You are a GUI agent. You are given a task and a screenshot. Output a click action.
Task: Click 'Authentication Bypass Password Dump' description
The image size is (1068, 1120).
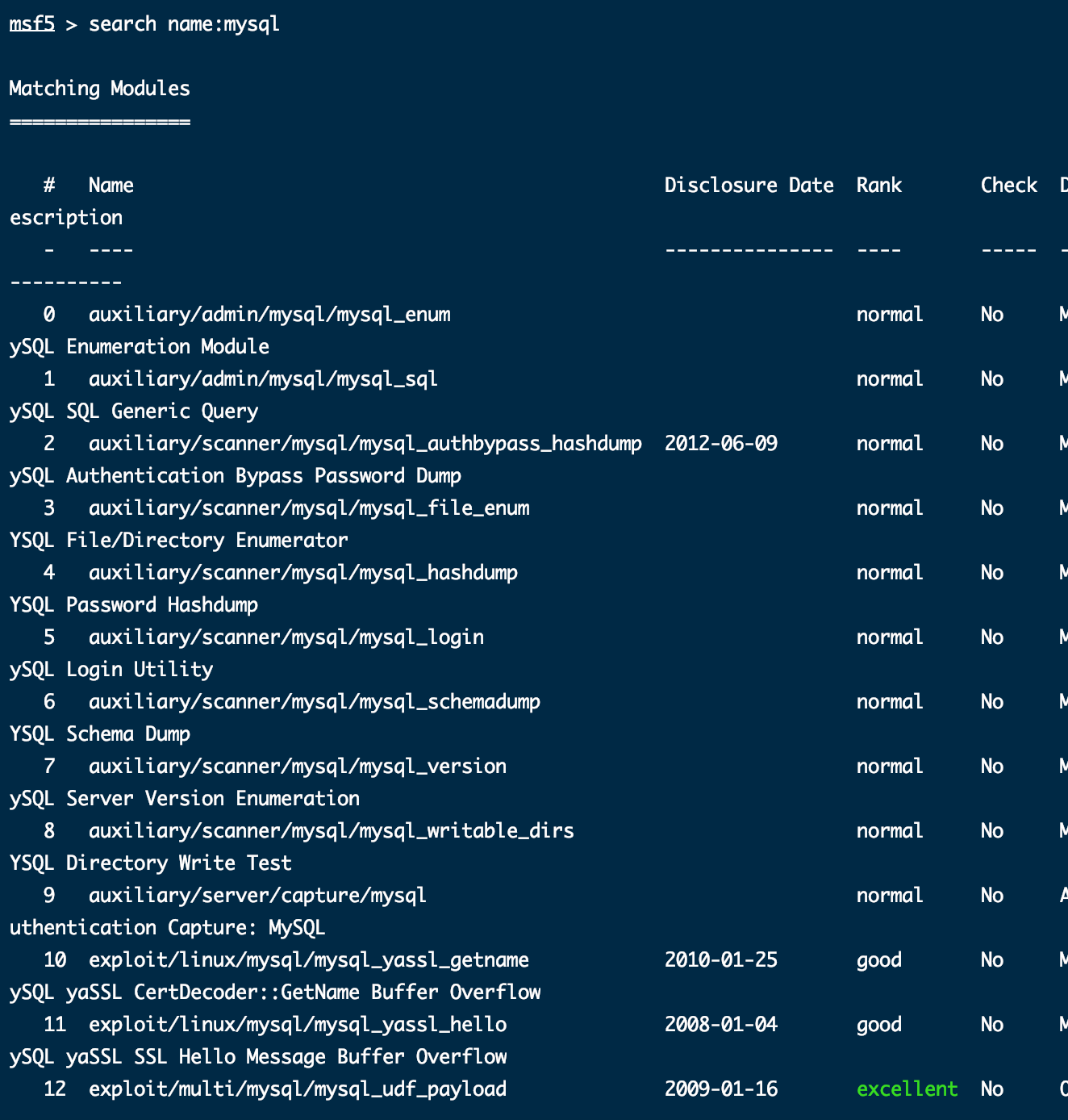264,476
